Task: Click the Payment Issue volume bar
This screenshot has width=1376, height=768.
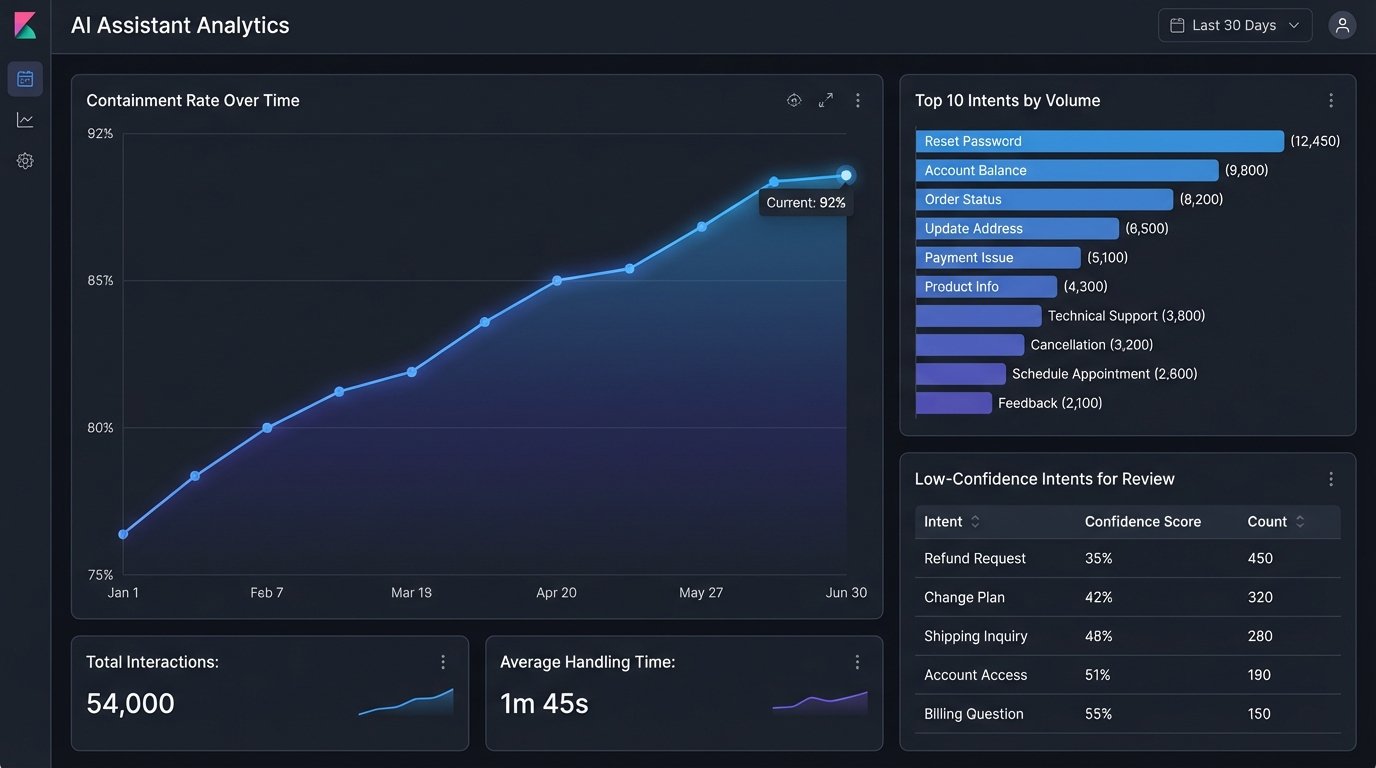Action: [x=997, y=257]
